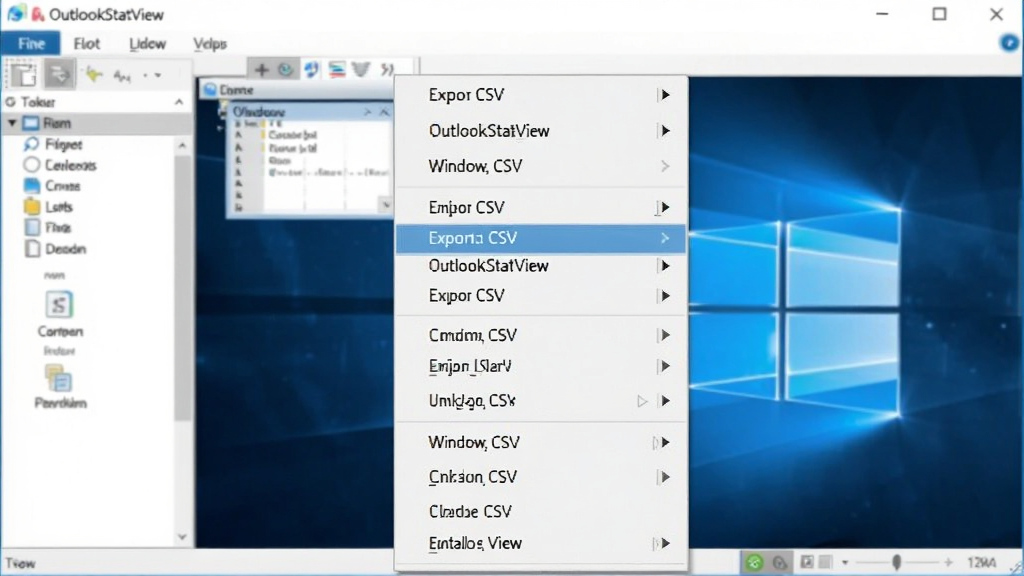Select the Deodn document item
The width and height of the screenshot is (1024, 576).
point(55,249)
